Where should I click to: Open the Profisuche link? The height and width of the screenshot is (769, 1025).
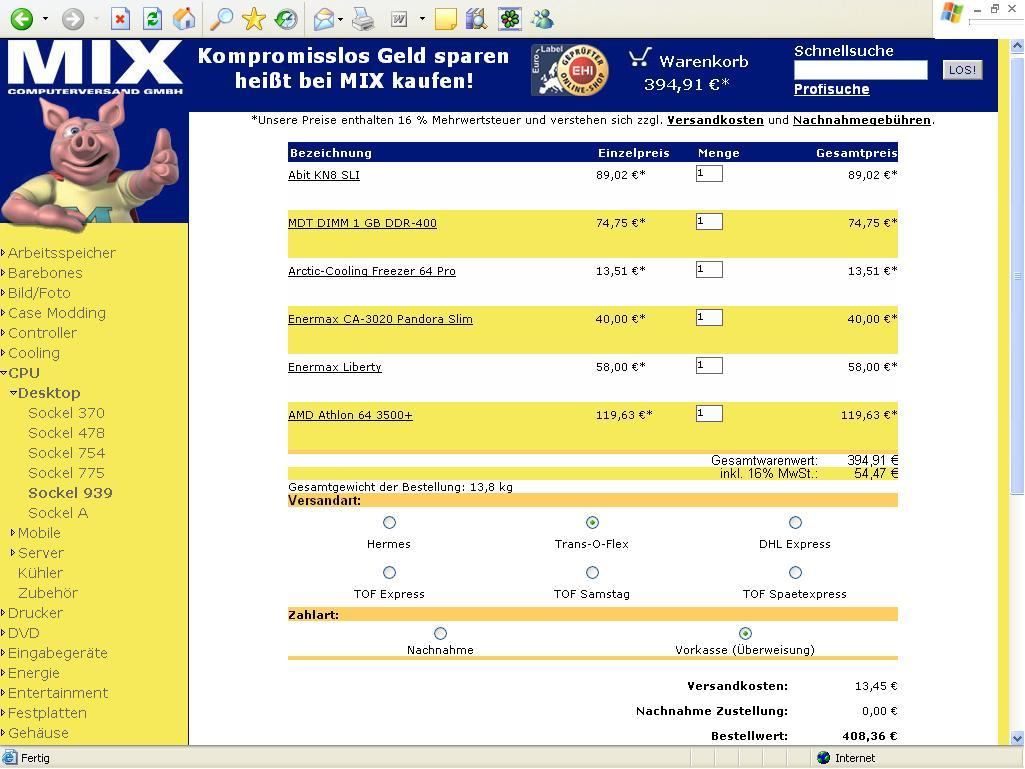[x=832, y=90]
